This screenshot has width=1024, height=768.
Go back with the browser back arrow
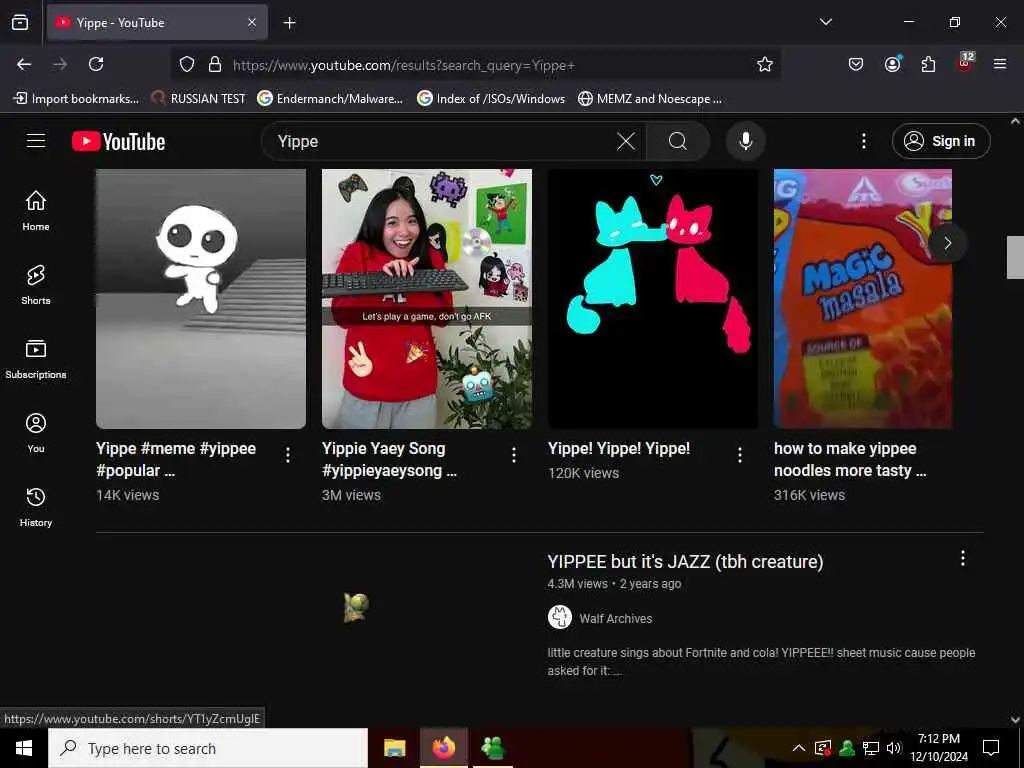click(24, 64)
